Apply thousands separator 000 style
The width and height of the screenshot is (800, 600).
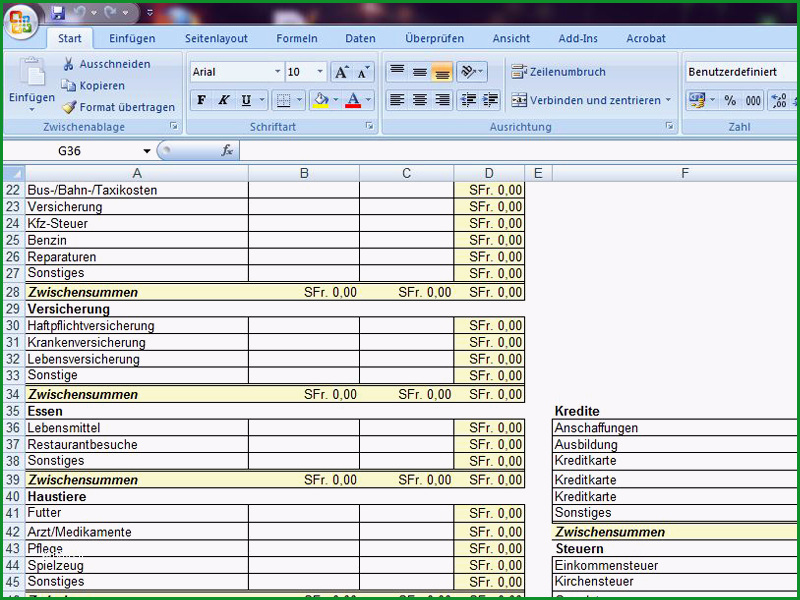tap(753, 100)
